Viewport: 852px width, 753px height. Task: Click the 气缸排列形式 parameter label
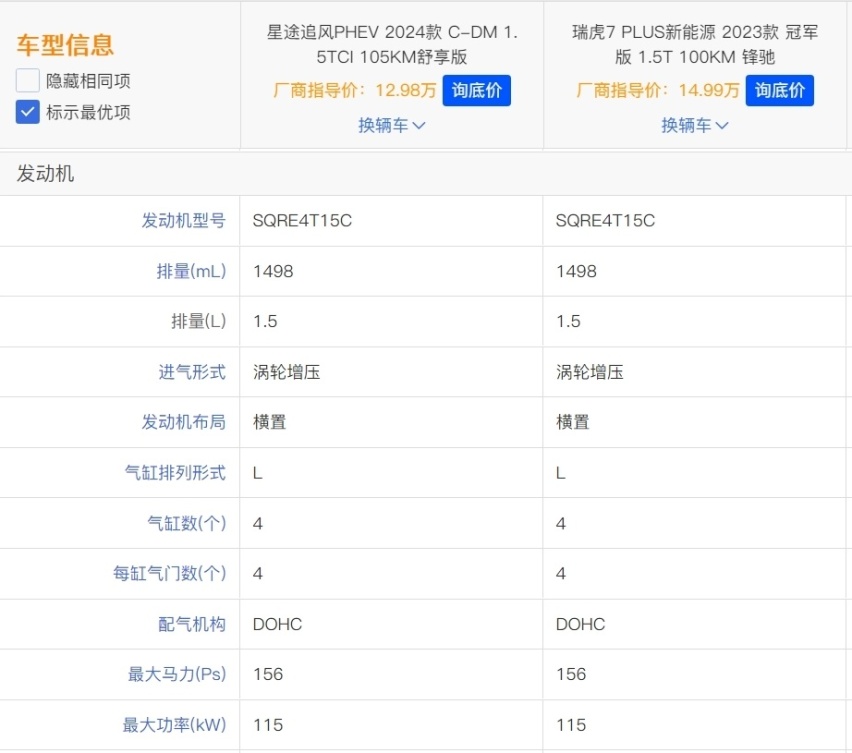click(175, 473)
